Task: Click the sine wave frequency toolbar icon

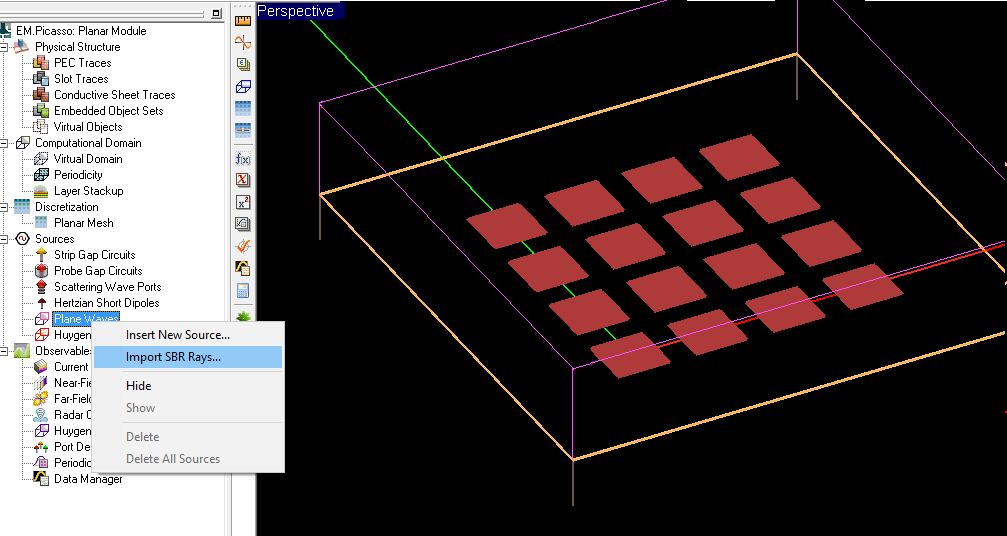Action: point(242,41)
